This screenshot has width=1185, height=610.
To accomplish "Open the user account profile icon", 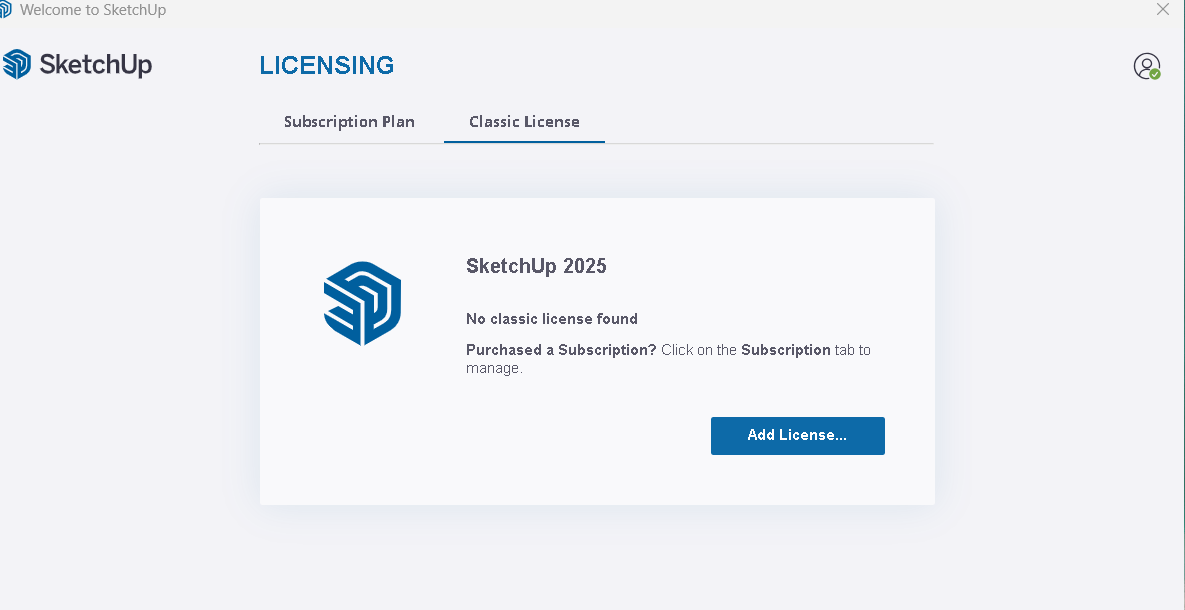I will click(x=1146, y=66).
